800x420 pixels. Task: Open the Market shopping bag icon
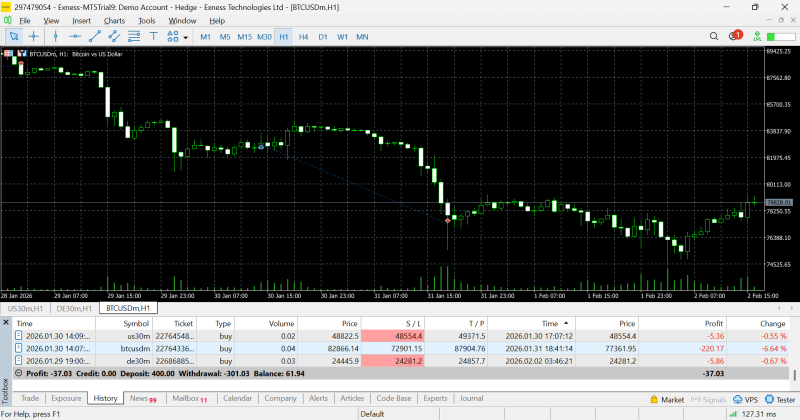(x=654, y=400)
